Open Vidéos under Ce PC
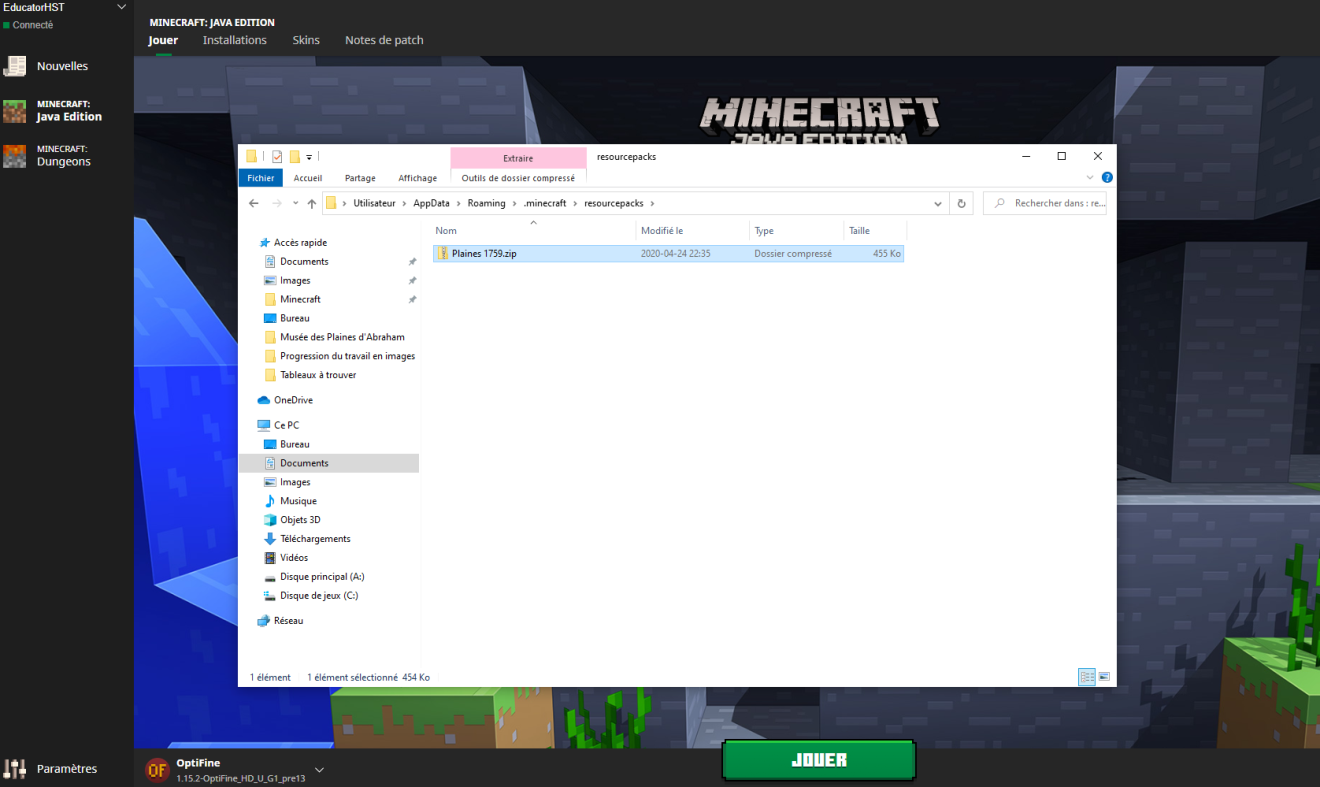 294,558
